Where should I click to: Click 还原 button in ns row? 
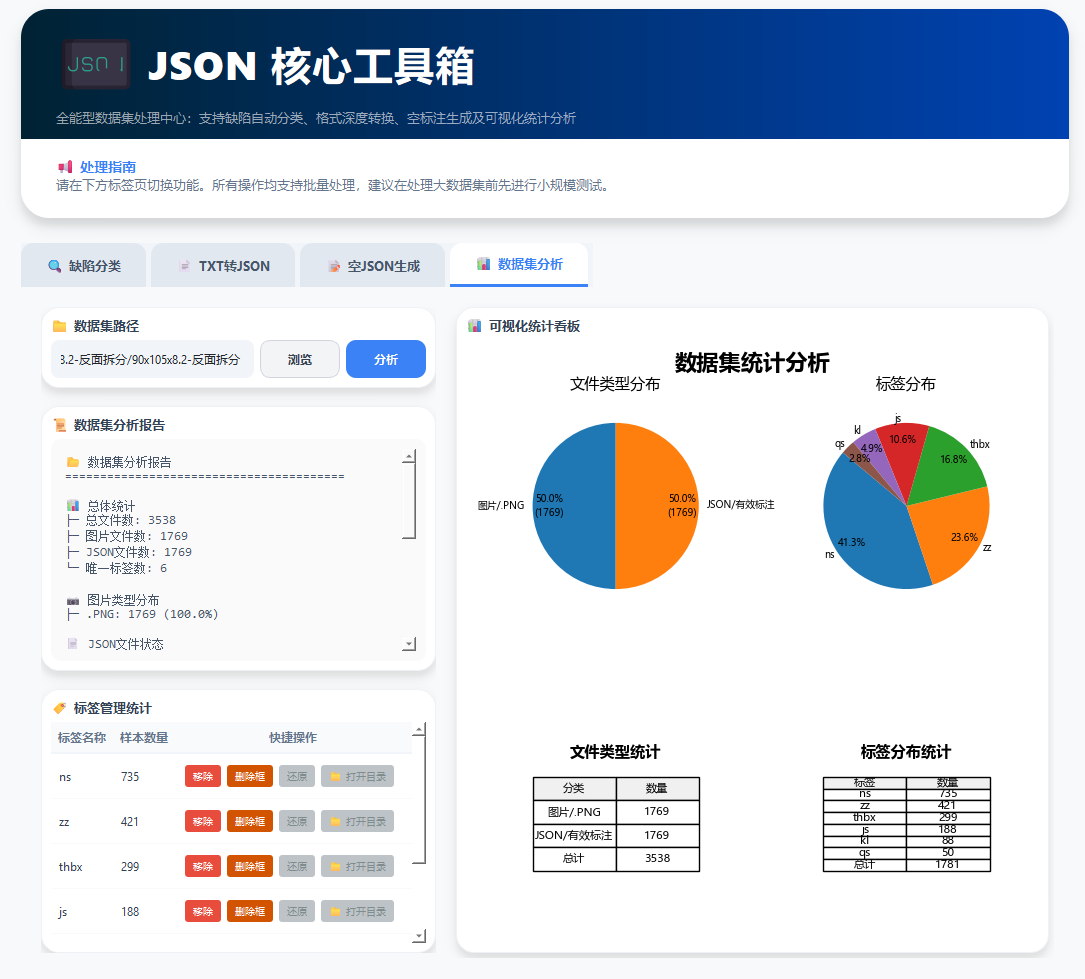click(x=297, y=776)
